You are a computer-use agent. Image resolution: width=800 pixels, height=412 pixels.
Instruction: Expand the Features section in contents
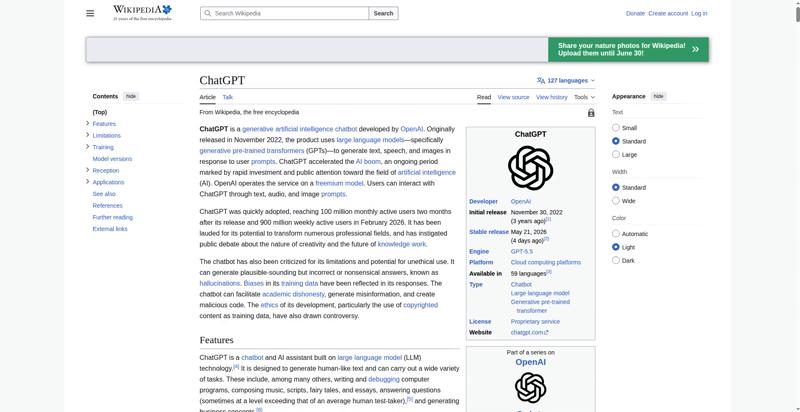click(88, 123)
